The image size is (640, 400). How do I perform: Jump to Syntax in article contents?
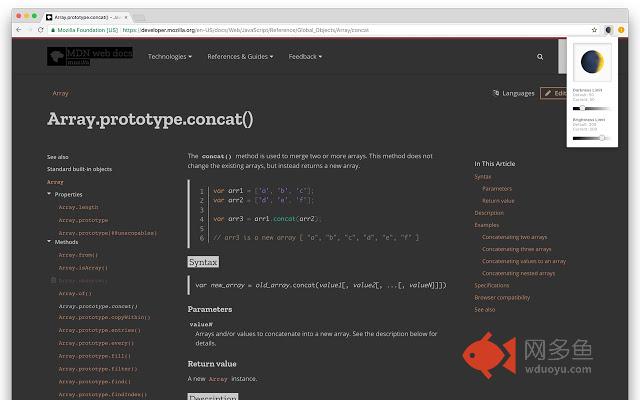(483, 176)
